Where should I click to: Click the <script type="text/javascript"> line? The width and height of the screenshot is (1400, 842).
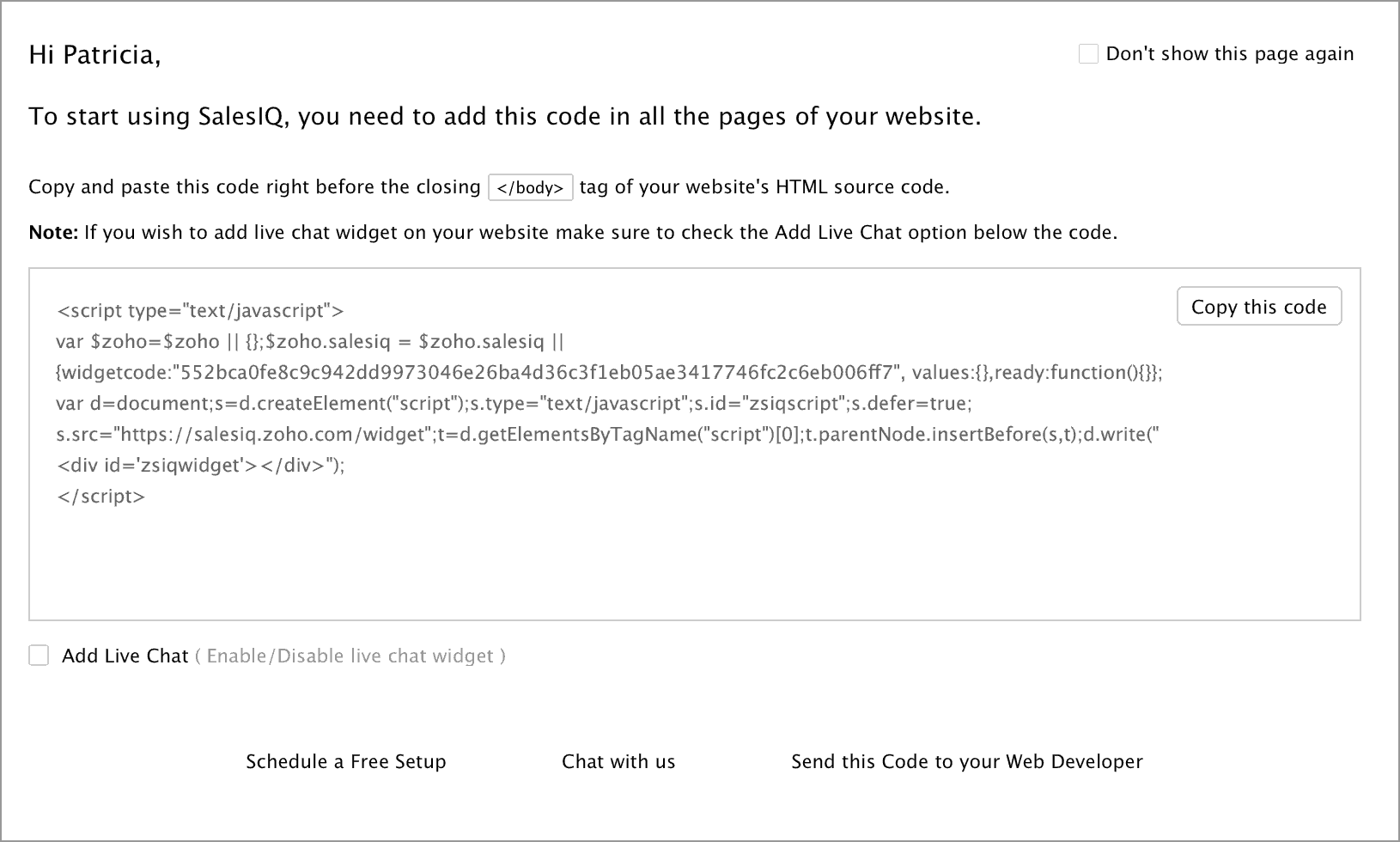(x=200, y=310)
